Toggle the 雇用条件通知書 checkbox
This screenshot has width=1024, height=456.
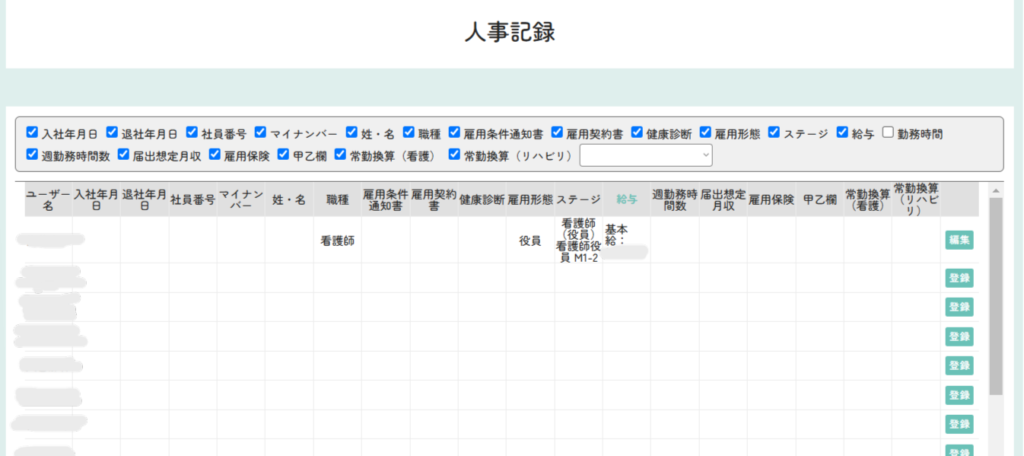click(455, 133)
